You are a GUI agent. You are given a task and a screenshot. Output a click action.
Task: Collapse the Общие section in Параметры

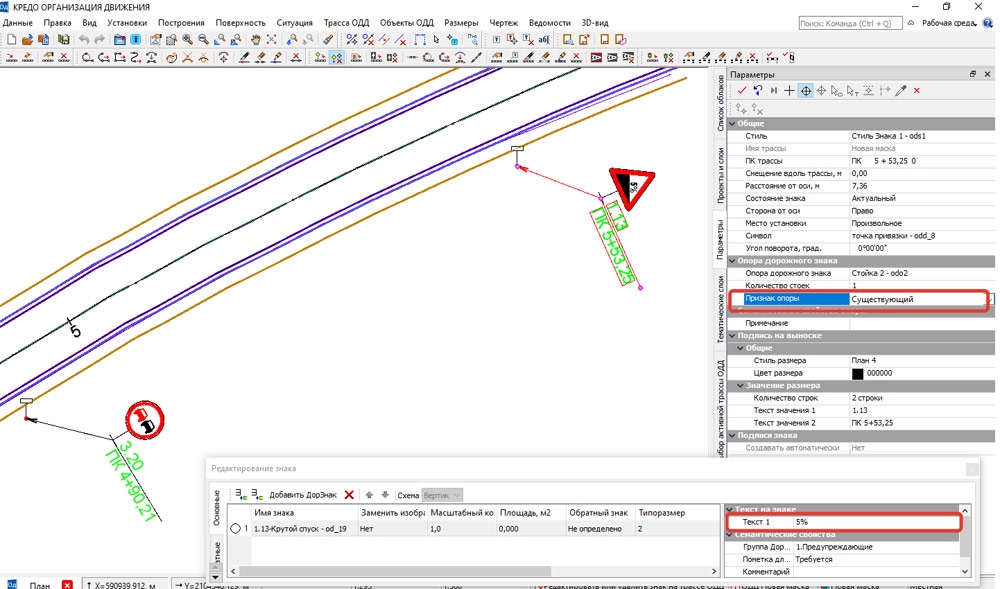tap(731, 123)
